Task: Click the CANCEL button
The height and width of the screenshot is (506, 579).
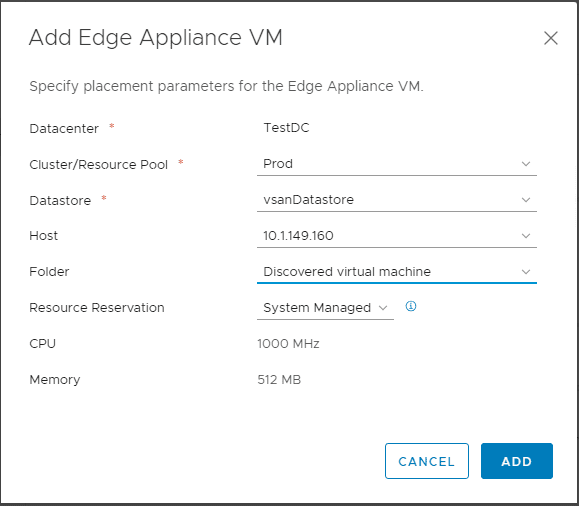Action: tap(426, 461)
